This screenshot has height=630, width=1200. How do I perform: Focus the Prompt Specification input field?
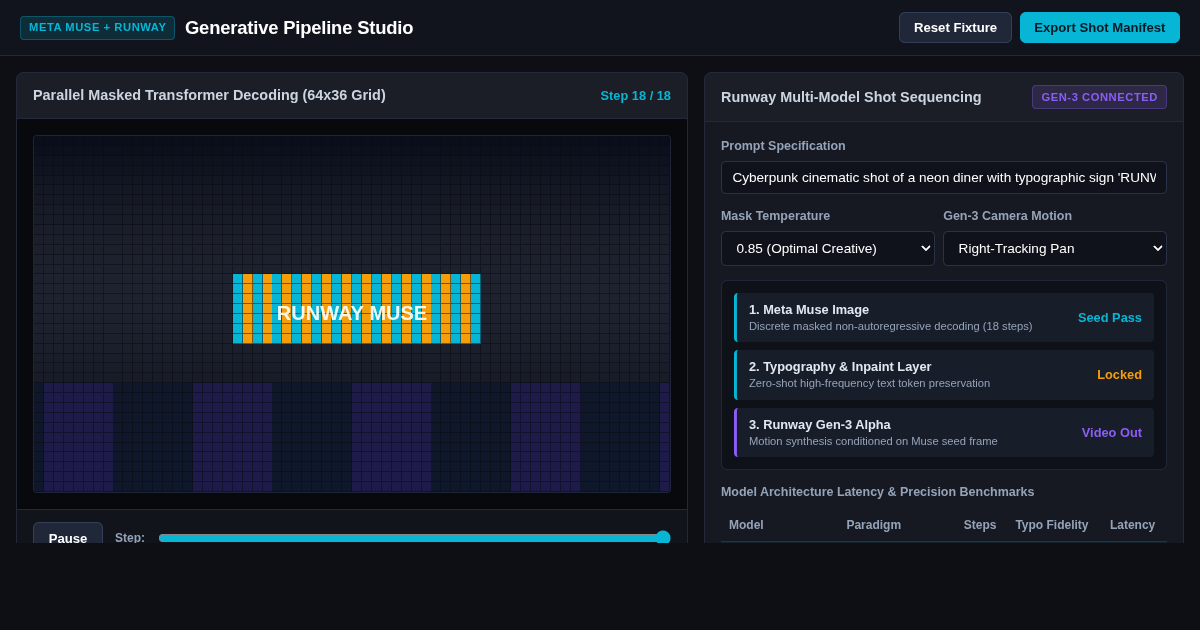[944, 177]
